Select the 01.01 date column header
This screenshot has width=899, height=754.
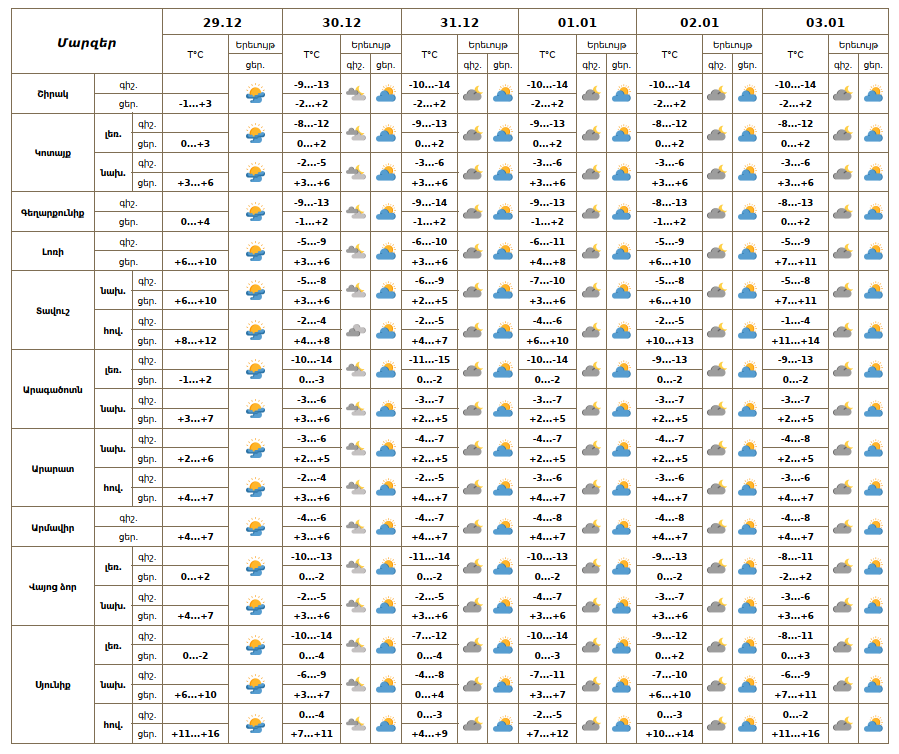(x=577, y=22)
